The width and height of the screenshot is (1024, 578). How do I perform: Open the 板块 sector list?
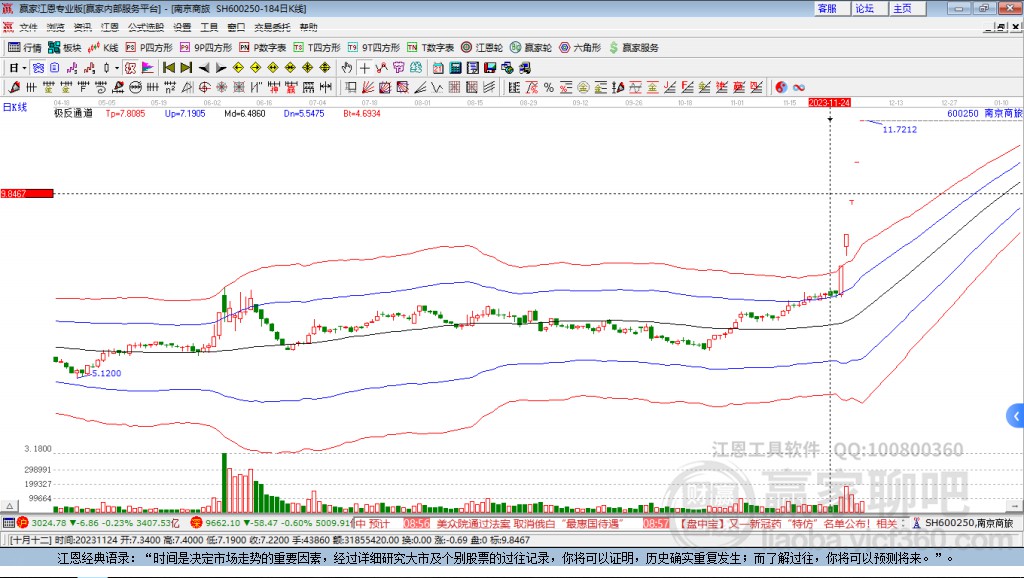pos(65,47)
